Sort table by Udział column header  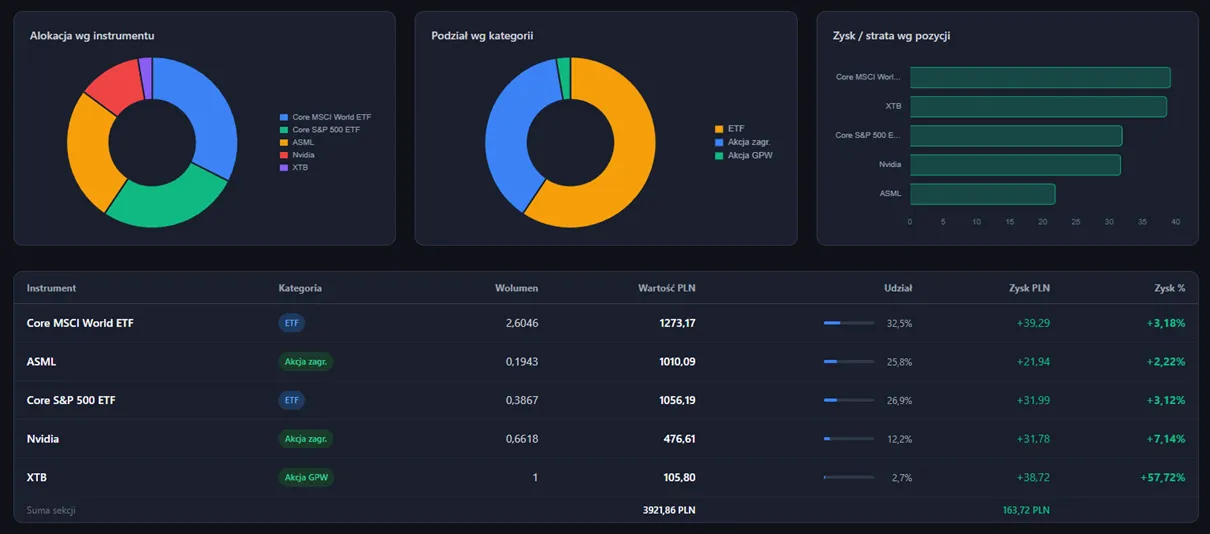(x=898, y=288)
